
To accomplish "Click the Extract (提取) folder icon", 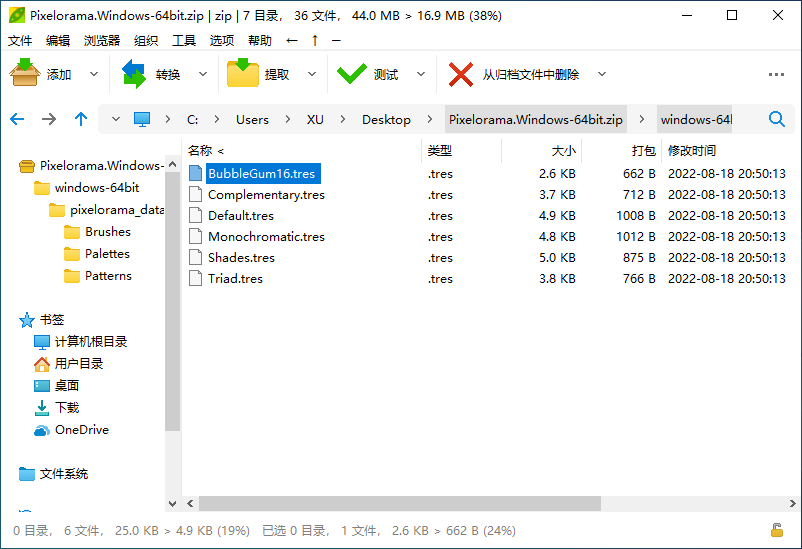I will (x=243, y=74).
